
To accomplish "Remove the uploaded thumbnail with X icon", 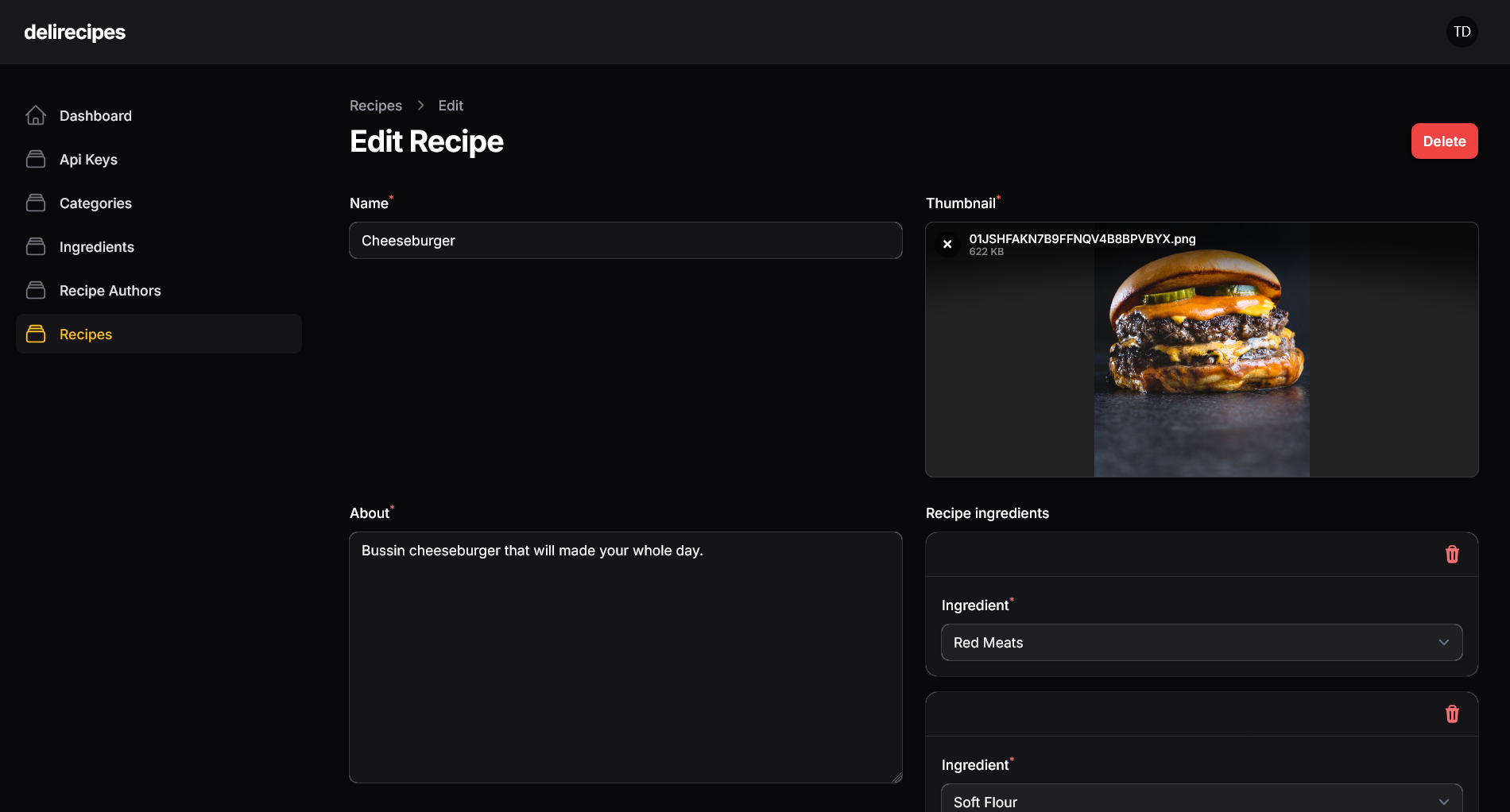I will tap(947, 245).
